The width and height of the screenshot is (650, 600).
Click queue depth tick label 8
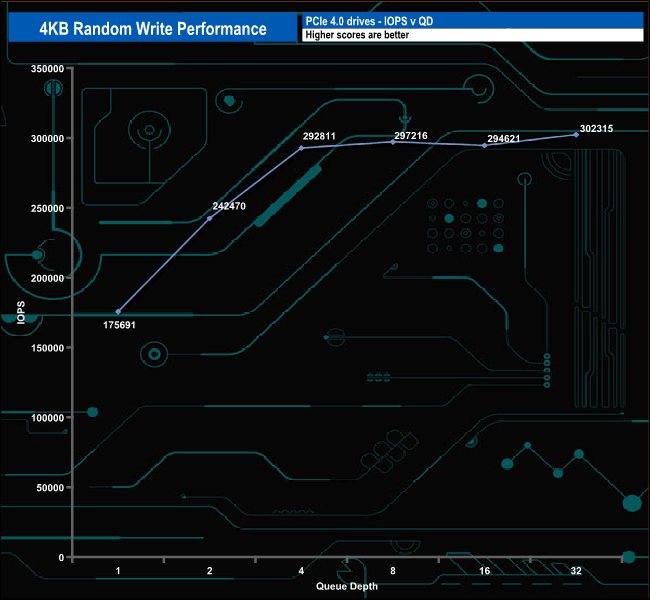(393, 571)
